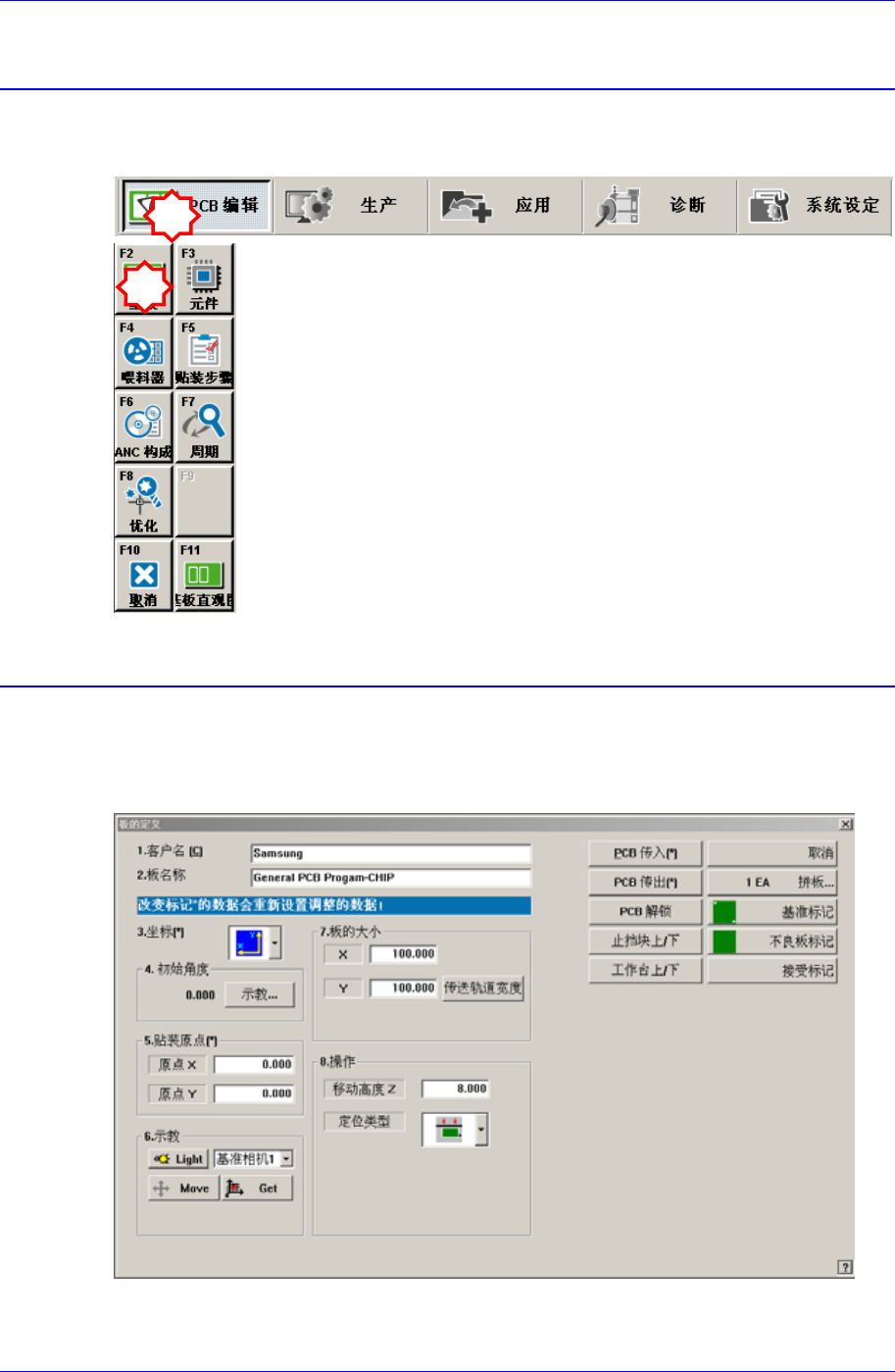This screenshot has height=1372, width=895.
Task: Click the 止挡块上/下 stopper button
Action: click(x=645, y=941)
